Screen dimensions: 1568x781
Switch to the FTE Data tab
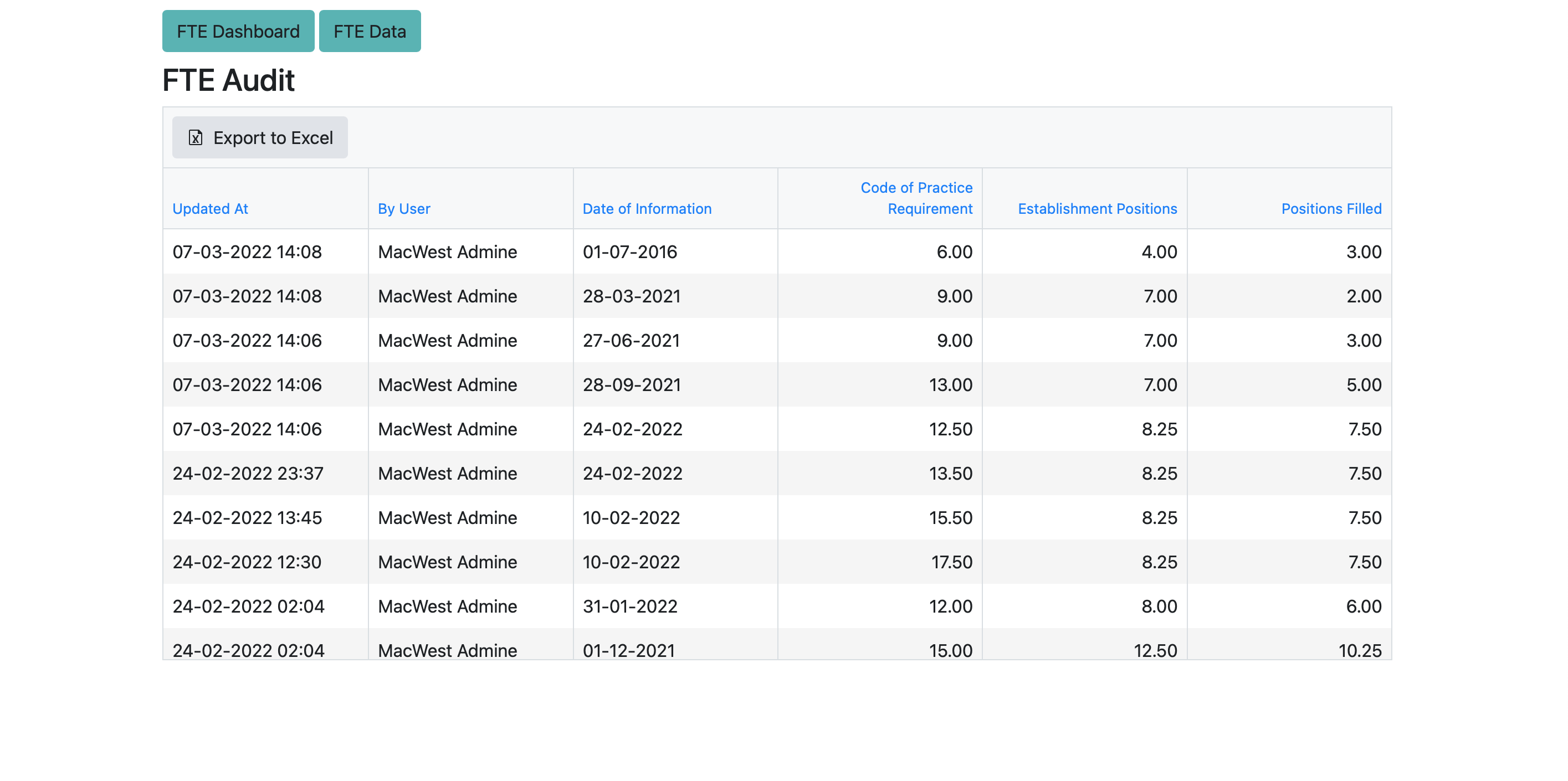point(370,31)
